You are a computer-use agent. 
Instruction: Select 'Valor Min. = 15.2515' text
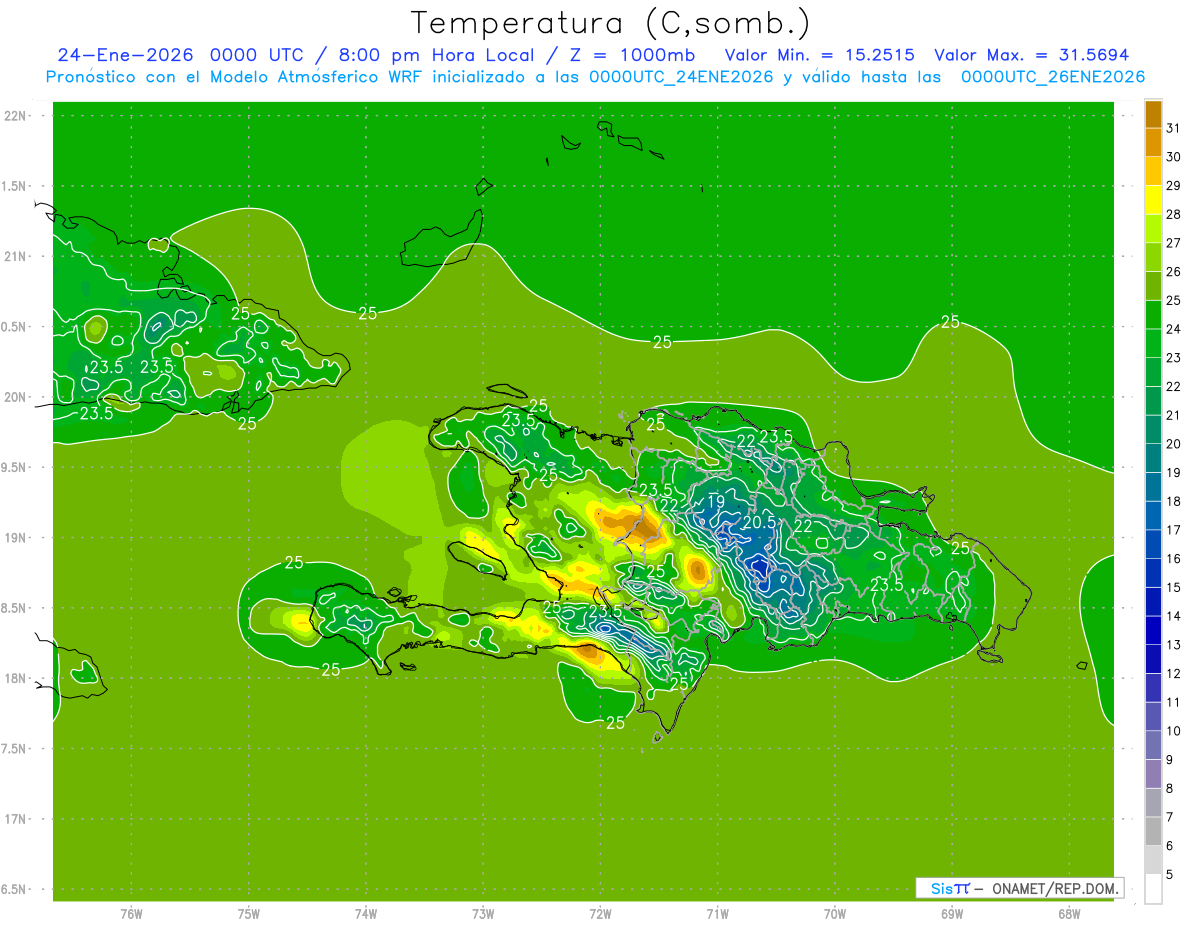819,55
